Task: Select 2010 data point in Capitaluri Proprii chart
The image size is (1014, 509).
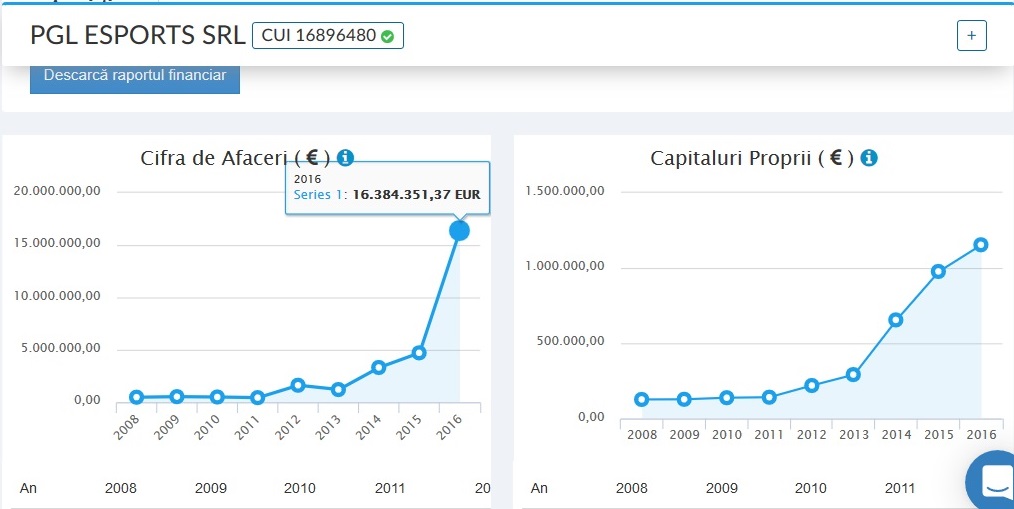Action: pos(727,398)
